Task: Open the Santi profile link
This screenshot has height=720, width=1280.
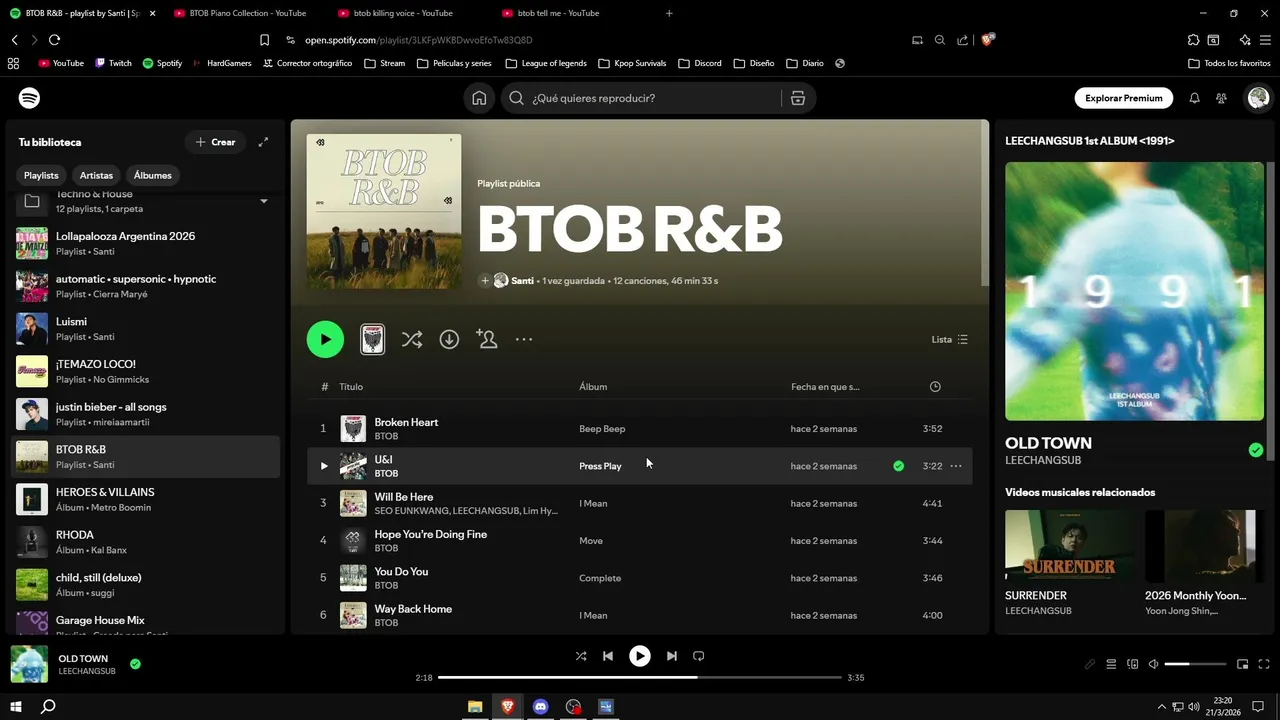Action: (522, 281)
